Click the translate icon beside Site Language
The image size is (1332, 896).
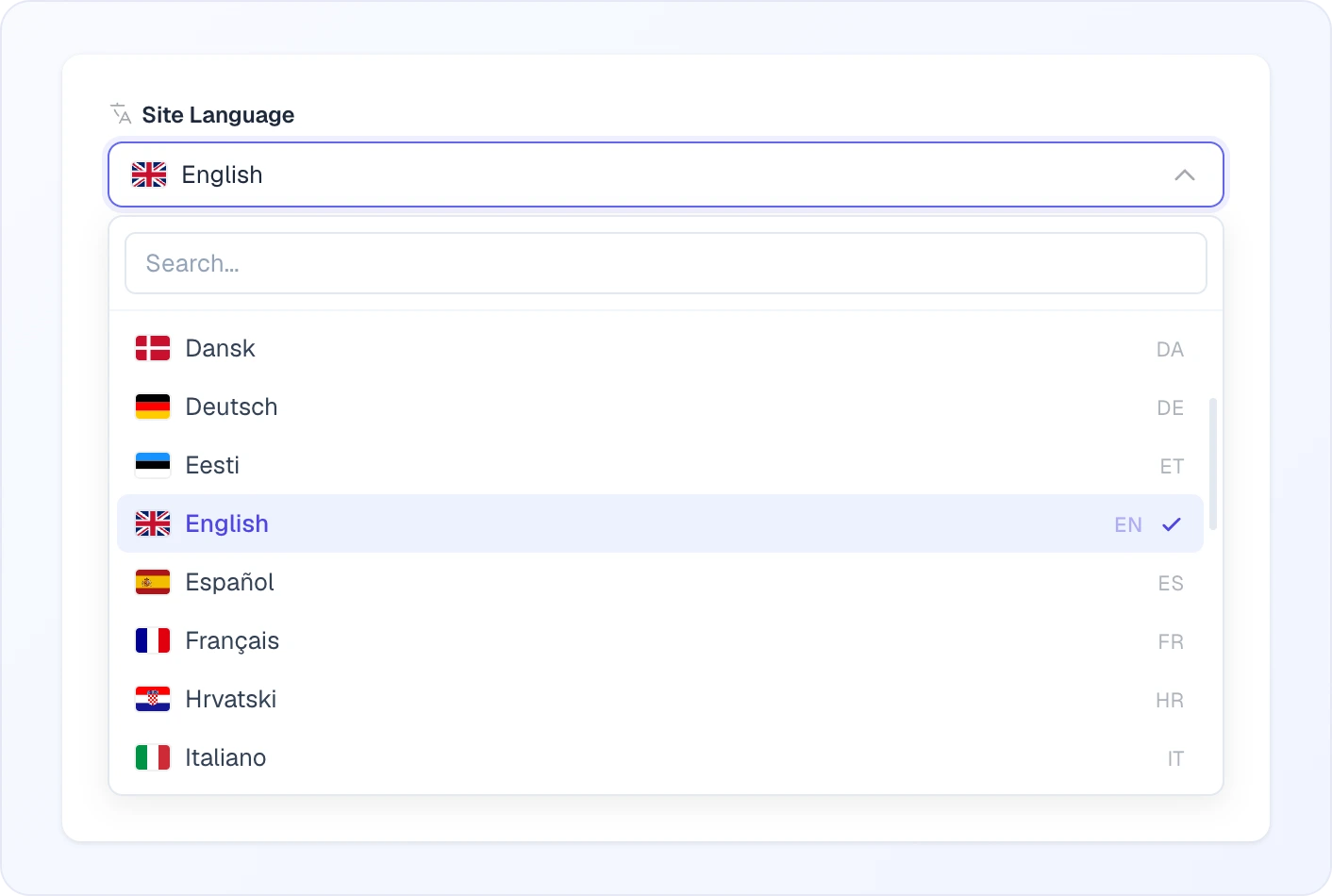pyautogui.click(x=121, y=114)
